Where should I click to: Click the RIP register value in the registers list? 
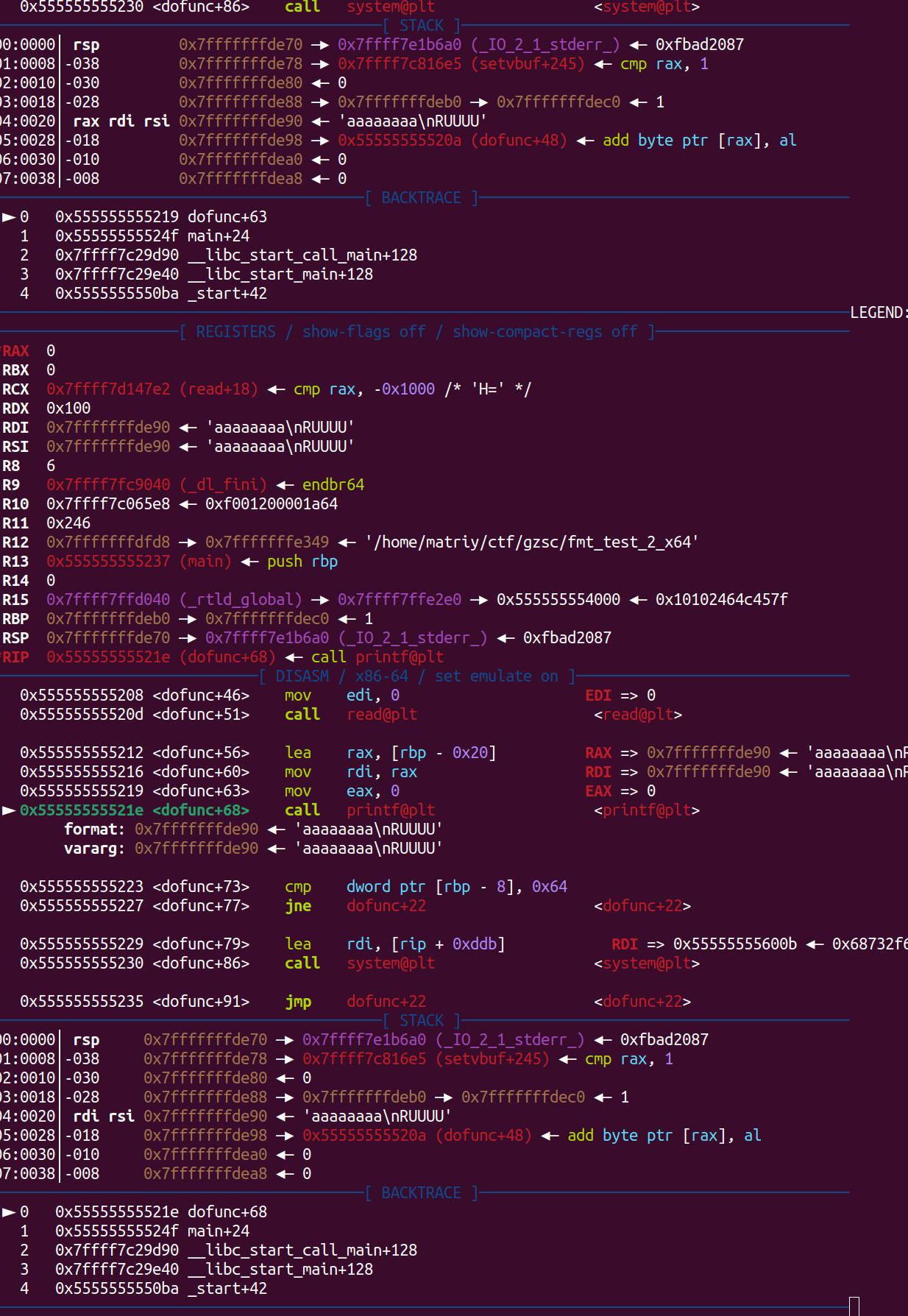pyautogui.click(x=160, y=657)
